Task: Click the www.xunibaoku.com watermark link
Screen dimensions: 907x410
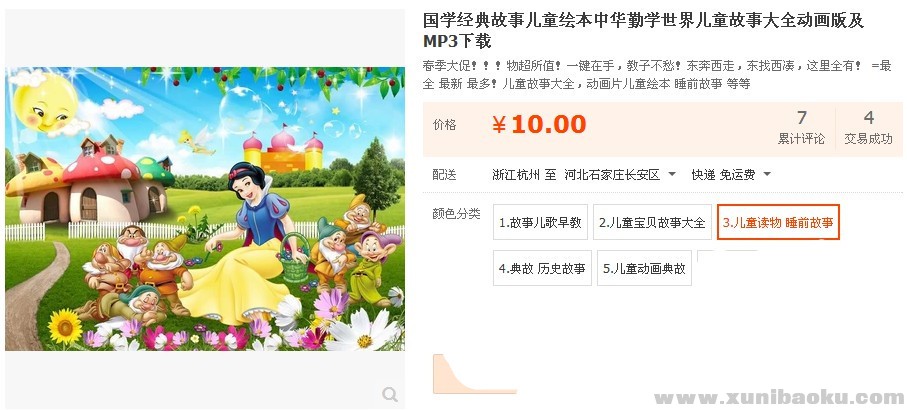Action: tap(779, 398)
